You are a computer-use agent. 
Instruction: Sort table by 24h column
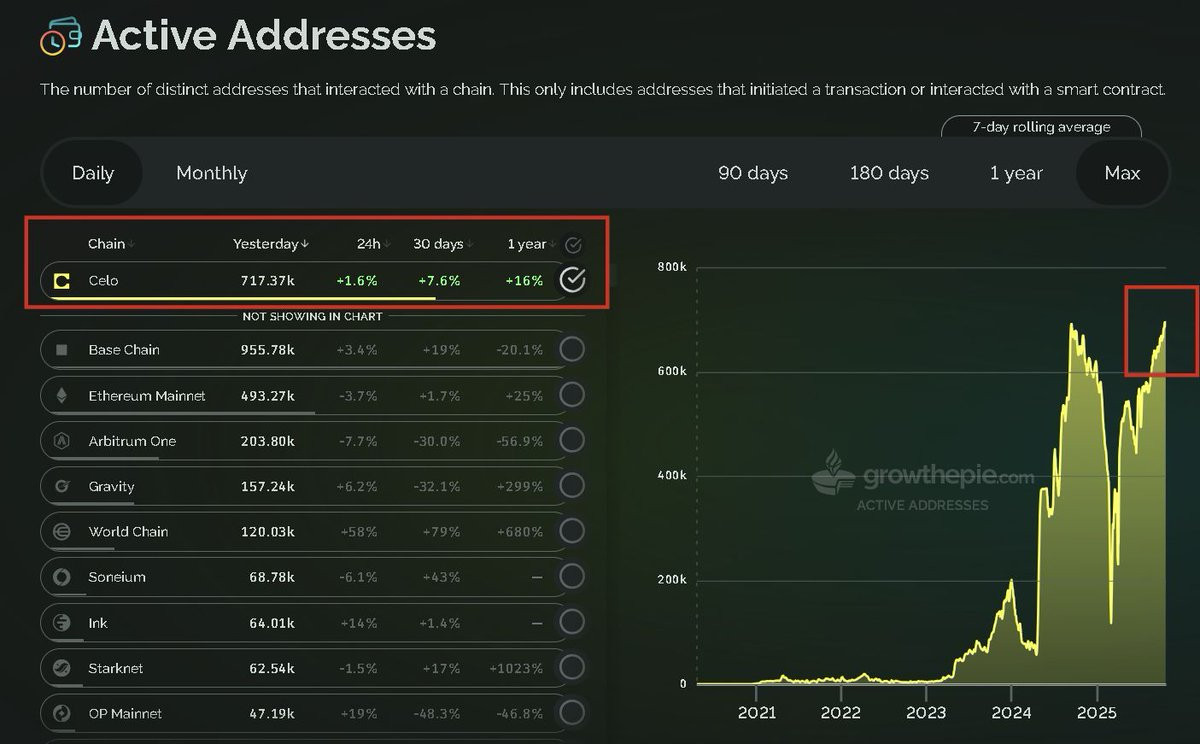[373, 244]
